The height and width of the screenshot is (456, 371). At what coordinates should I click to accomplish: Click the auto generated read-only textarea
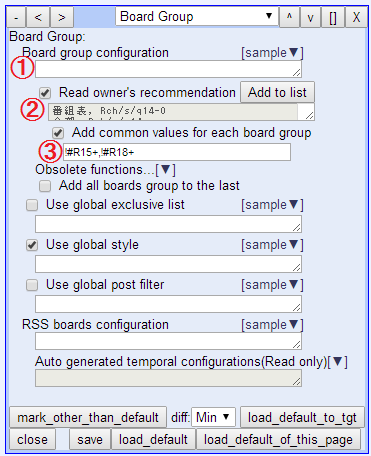coord(168,378)
